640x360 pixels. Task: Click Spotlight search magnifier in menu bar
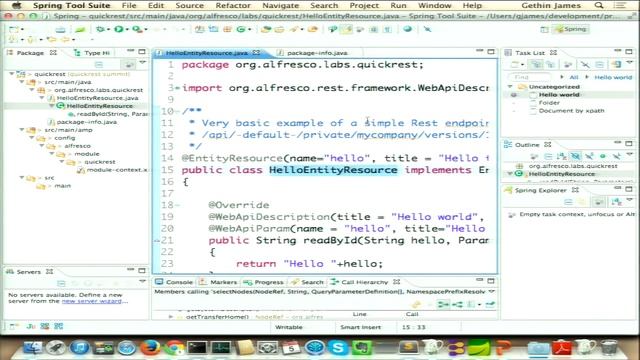pyautogui.click(x=599, y=5)
